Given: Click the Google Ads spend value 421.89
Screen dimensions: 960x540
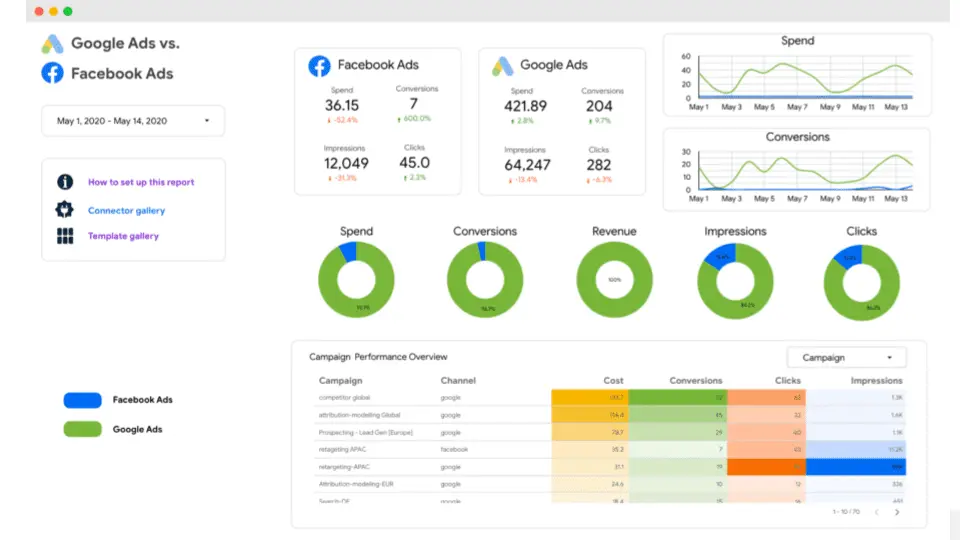Looking at the screenshot, I should [525, 107].
